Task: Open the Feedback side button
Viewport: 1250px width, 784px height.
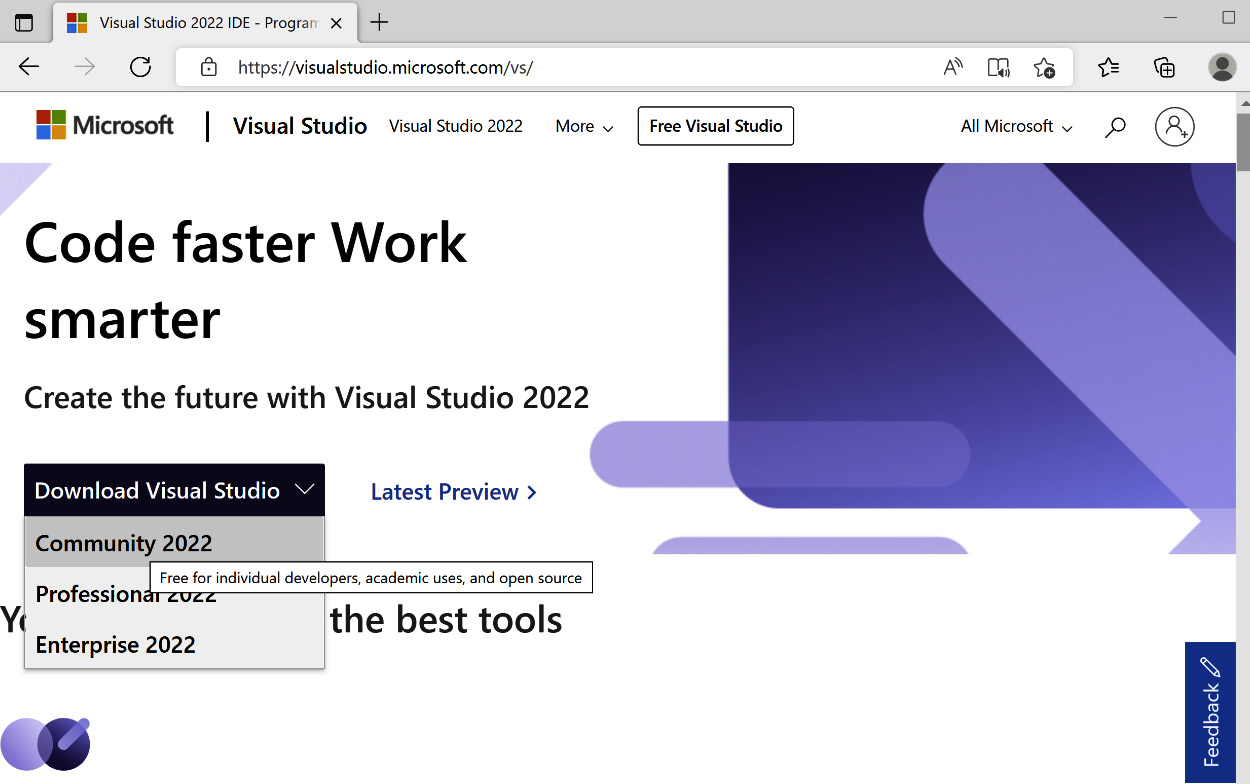Action: [x=1211, y=712]
